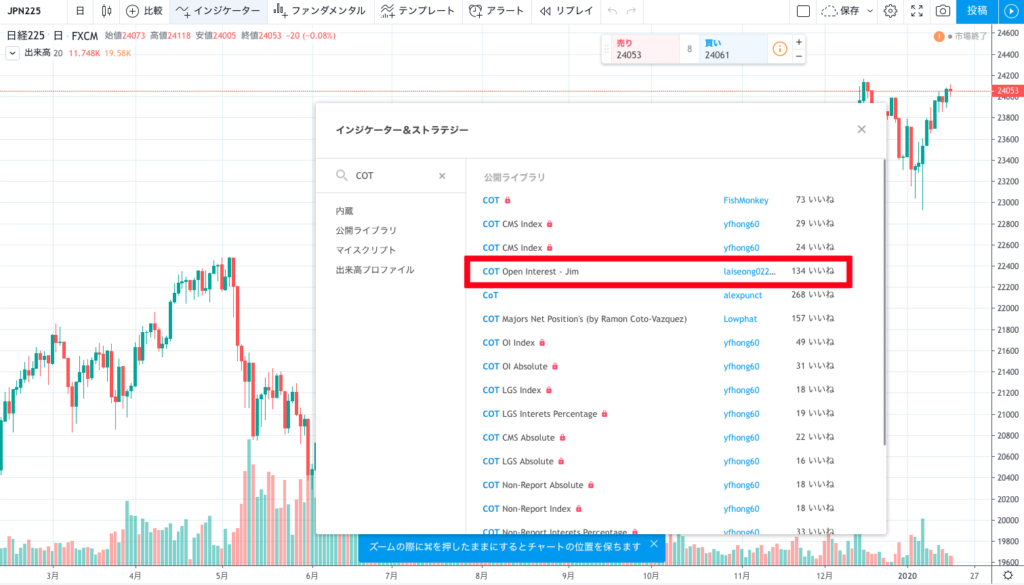Viewport: 1024px width, 585px height.
Task: Collapse the volume (出来高) indicator legend
Action: click(12, 53)
